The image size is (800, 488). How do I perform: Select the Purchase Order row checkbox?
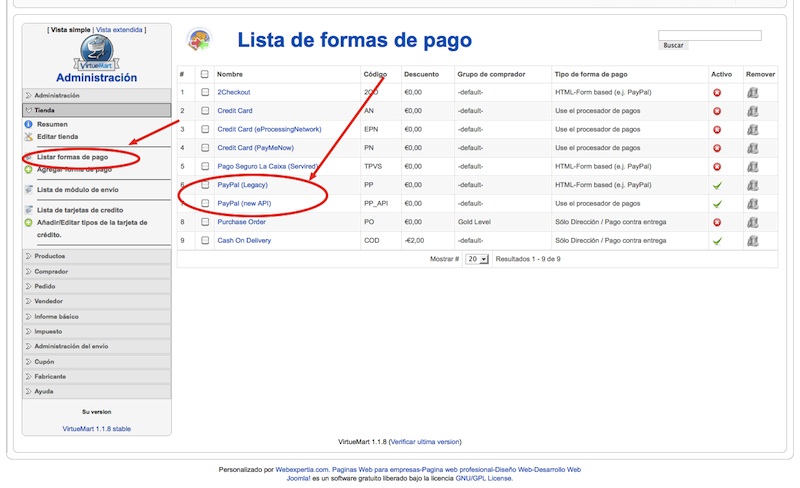click(x=205, y=222)
